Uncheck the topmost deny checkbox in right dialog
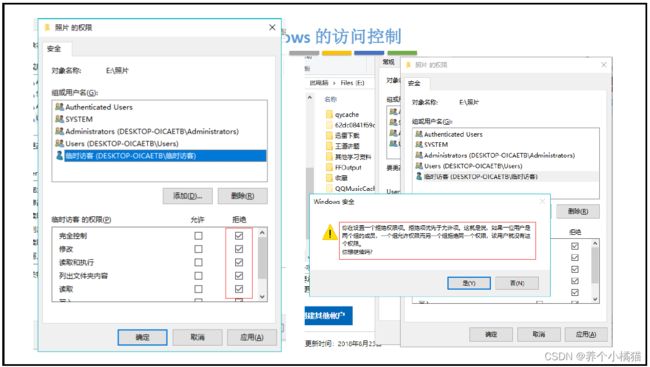The height and width of the screenshot is (367, 650). point(575,246)
